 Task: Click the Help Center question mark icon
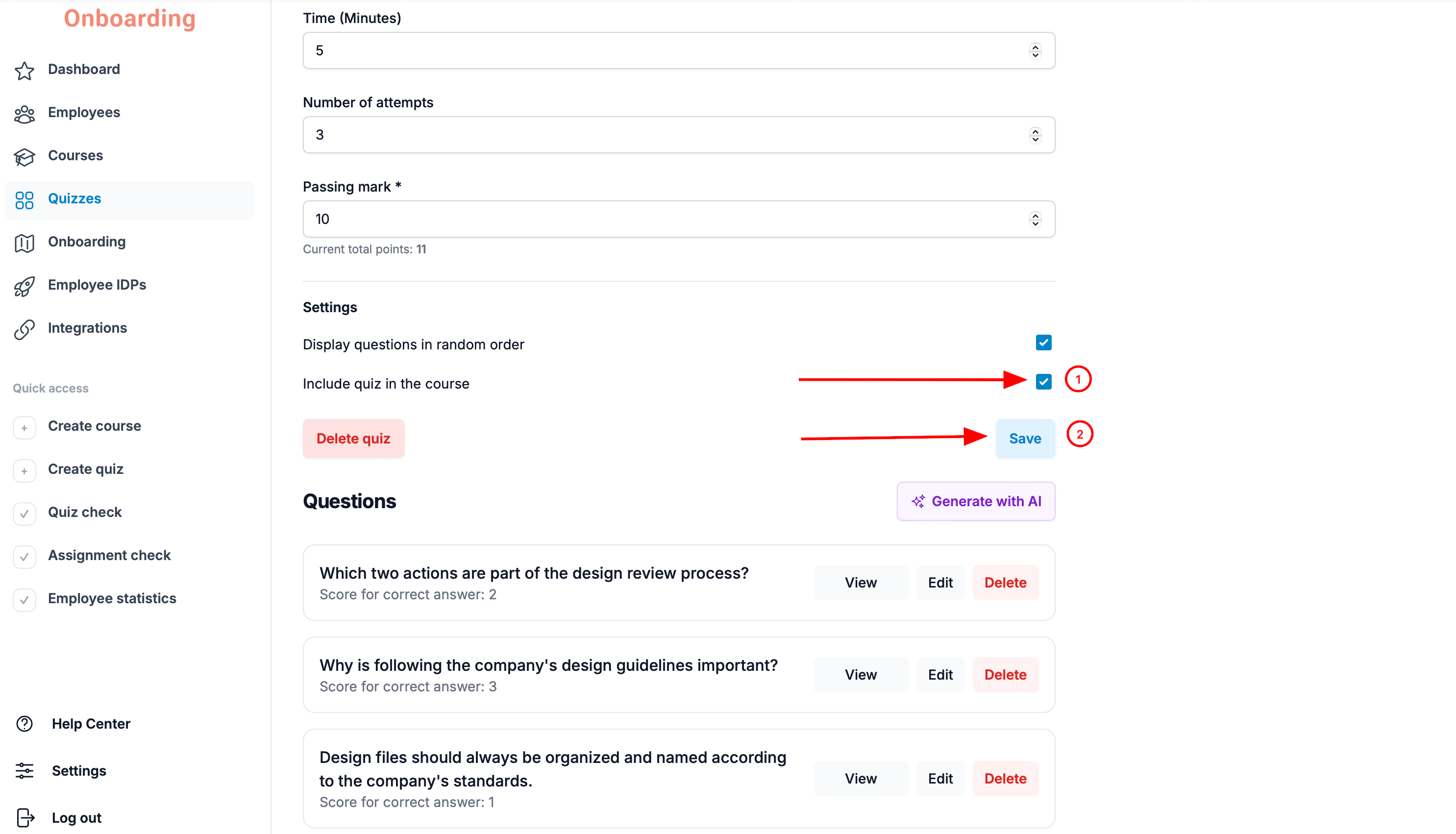[25, 723]
